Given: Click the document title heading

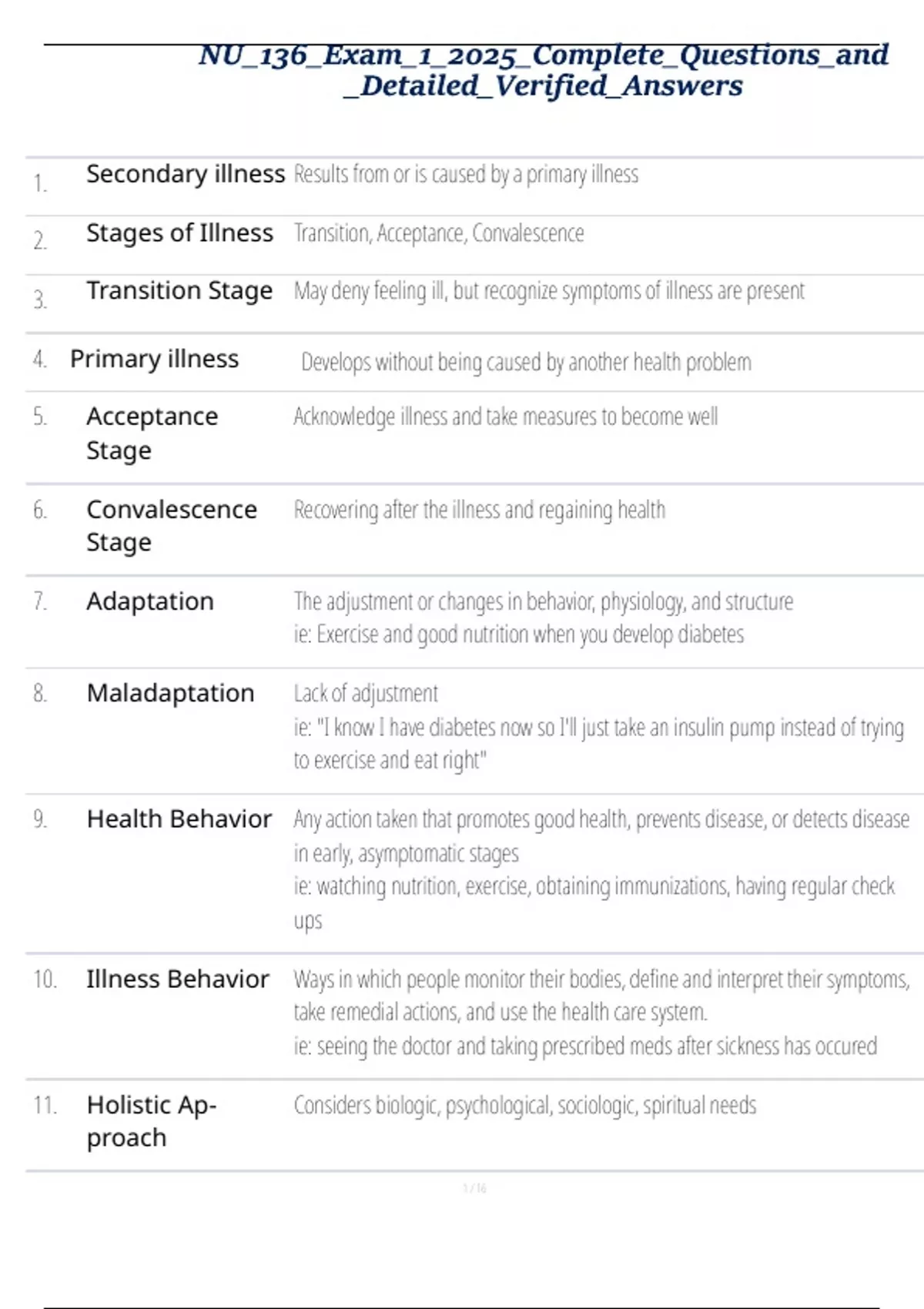Looking at the screenshot, I should point(543,70).
